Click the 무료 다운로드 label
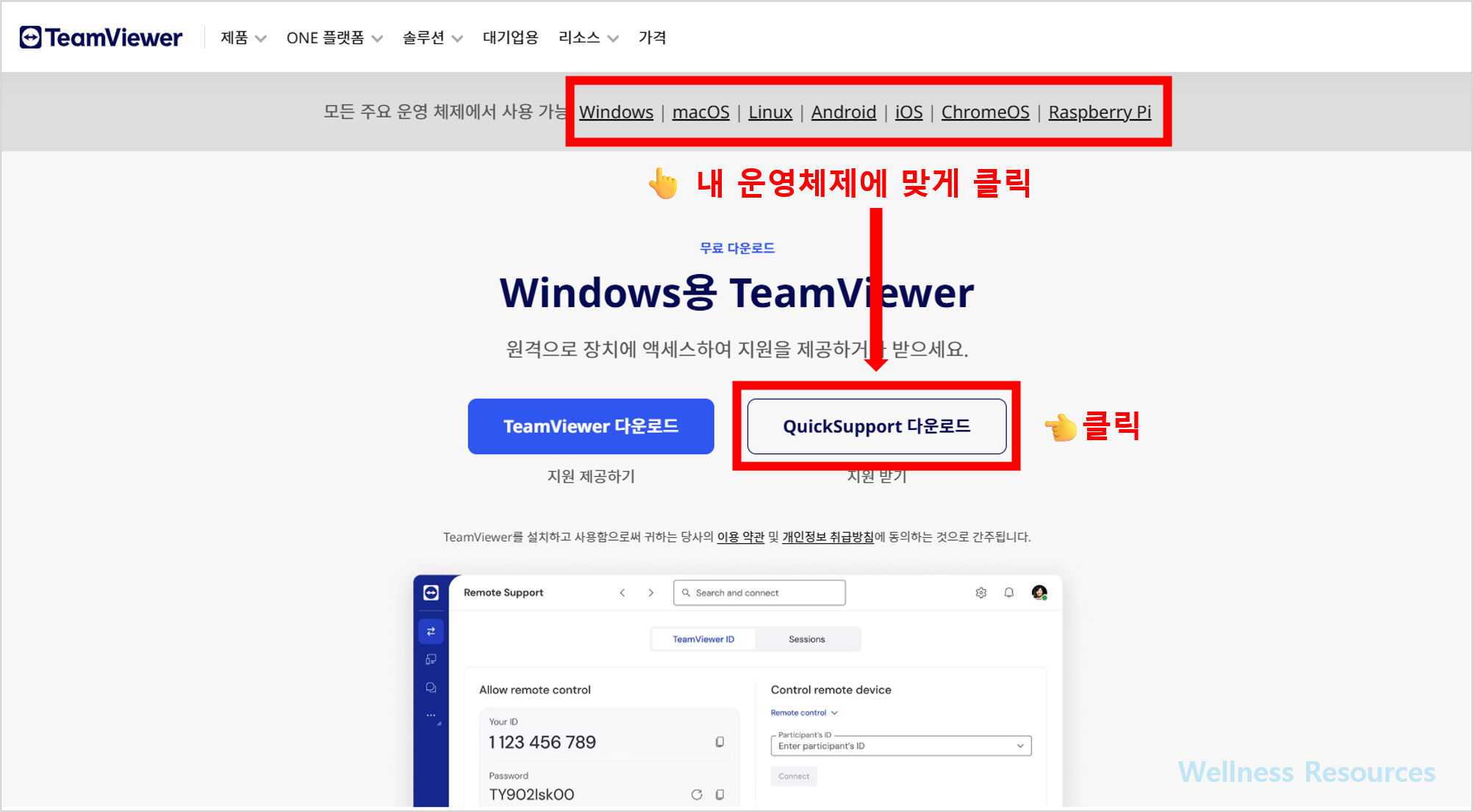Viewport: 1473px width, 812px height. tap(737, 248)
